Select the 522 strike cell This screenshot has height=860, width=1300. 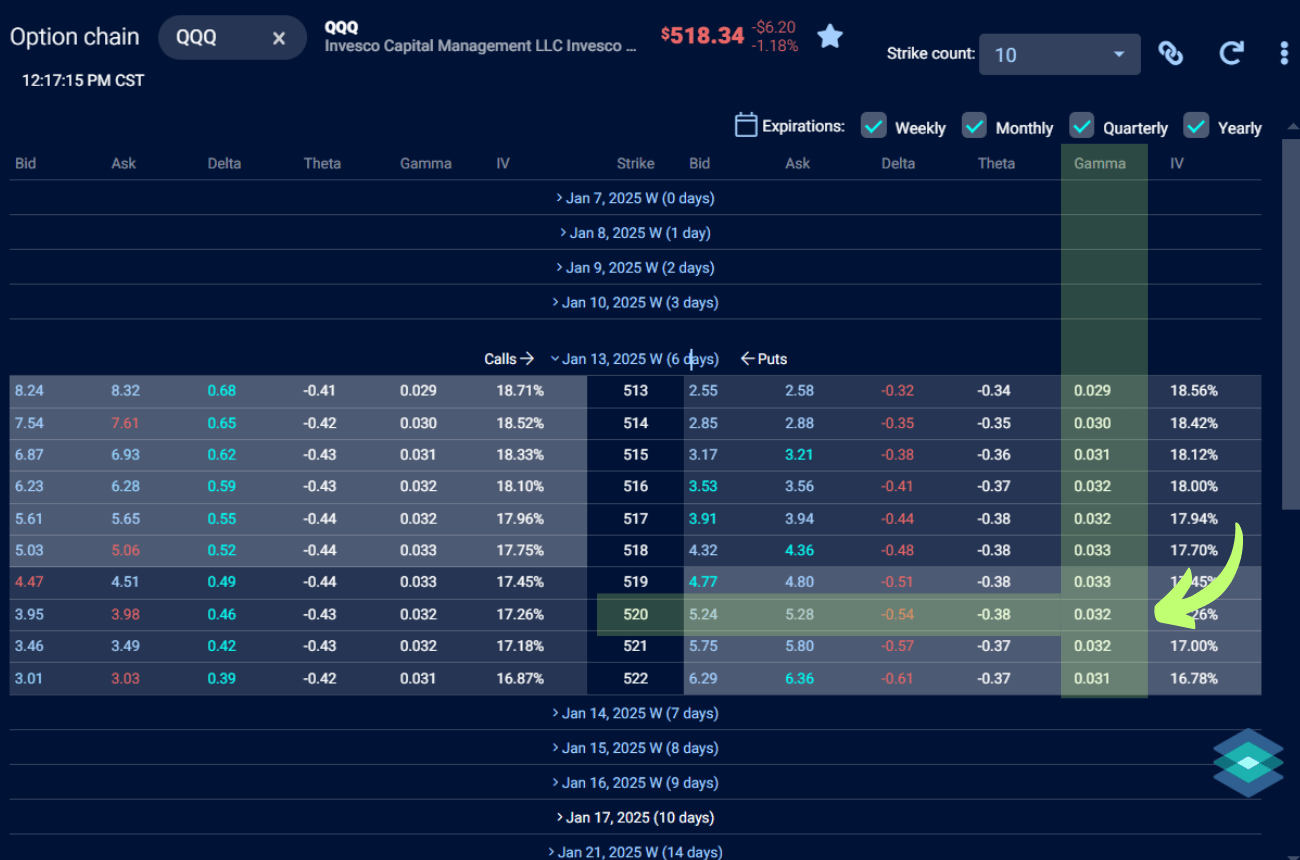pyautogui.click(x=635, y=679)
